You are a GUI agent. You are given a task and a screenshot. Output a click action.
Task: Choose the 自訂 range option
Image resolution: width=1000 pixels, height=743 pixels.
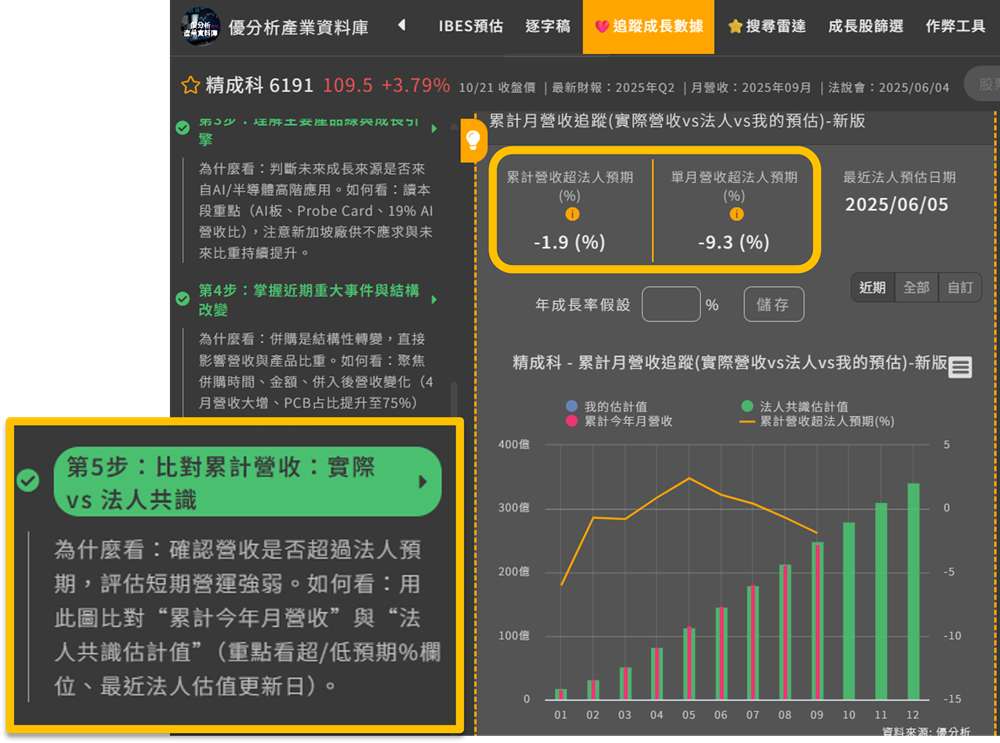pos(960,287)
